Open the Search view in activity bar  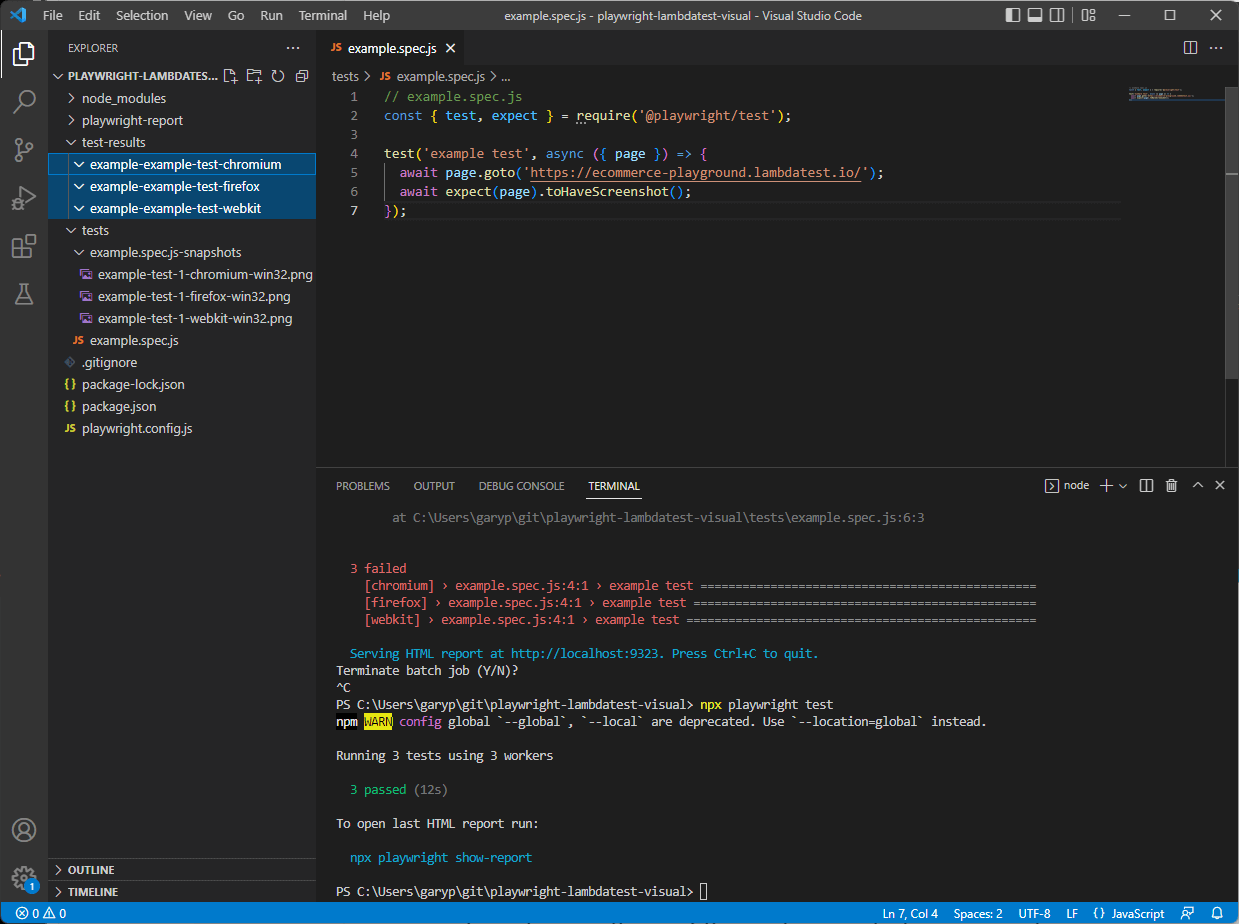[x=24, y=102]
